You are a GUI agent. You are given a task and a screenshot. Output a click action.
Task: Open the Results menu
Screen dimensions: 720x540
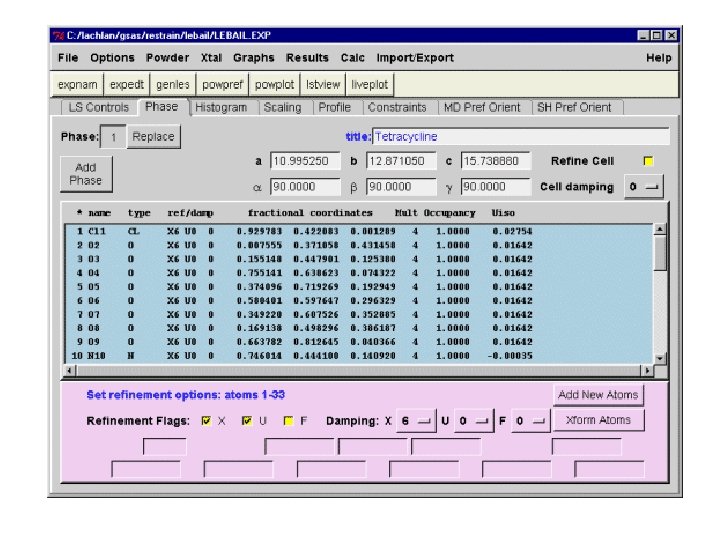tap(307, 58)
